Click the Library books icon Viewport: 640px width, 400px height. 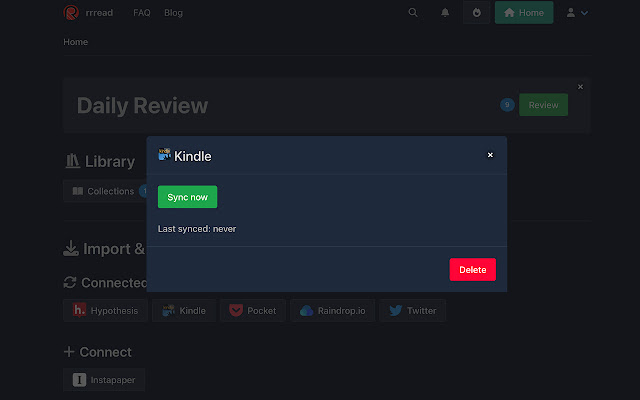[x=73, y=161]
